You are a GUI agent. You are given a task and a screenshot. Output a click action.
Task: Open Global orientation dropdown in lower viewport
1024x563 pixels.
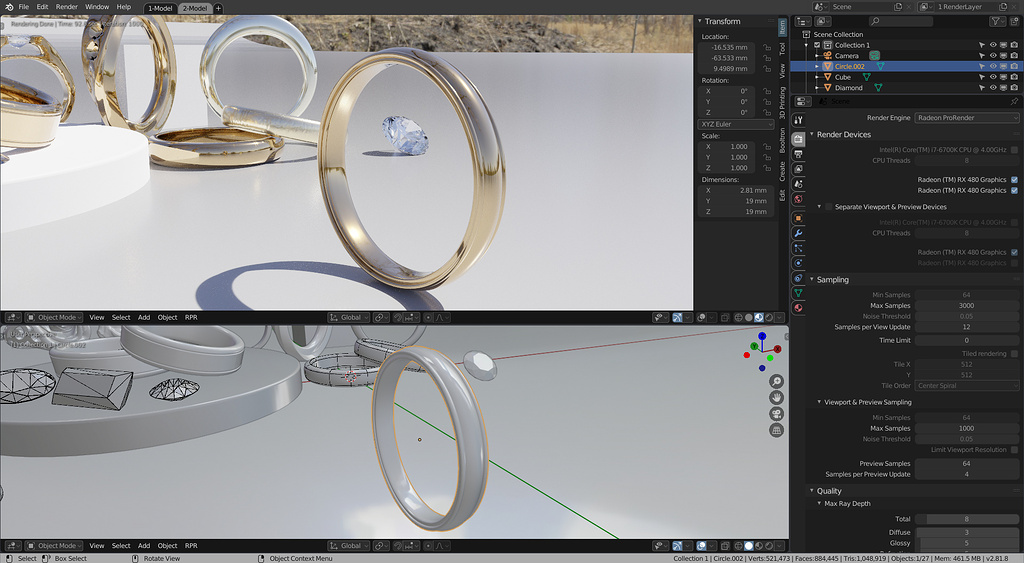coord(349,546)
